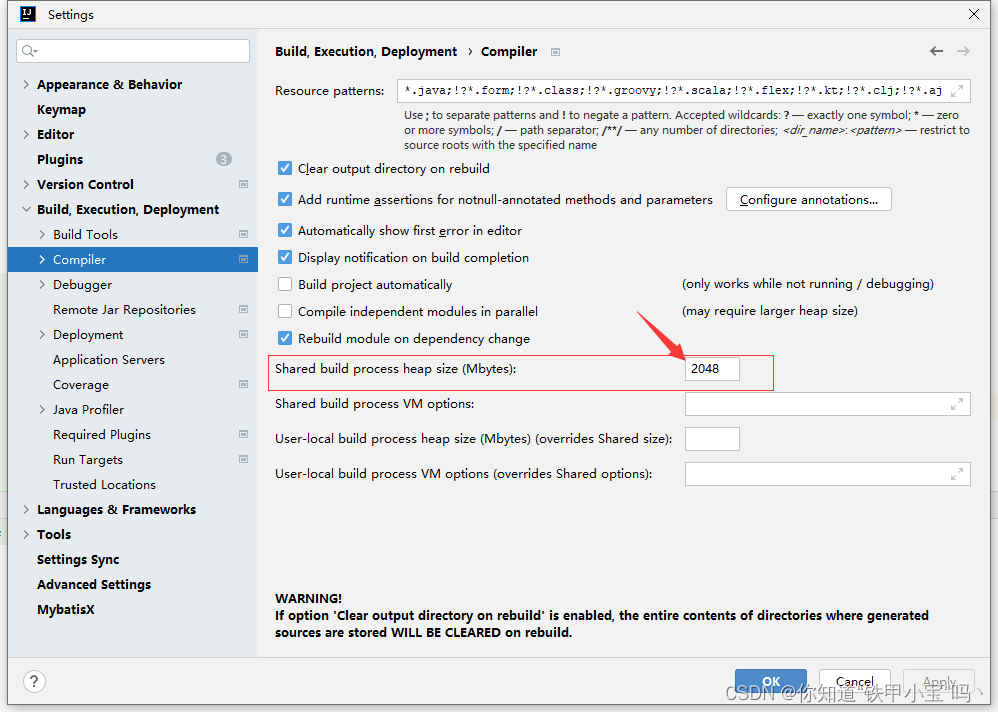
Task: Open Advanced Settings page
Action: coord(94,585)
